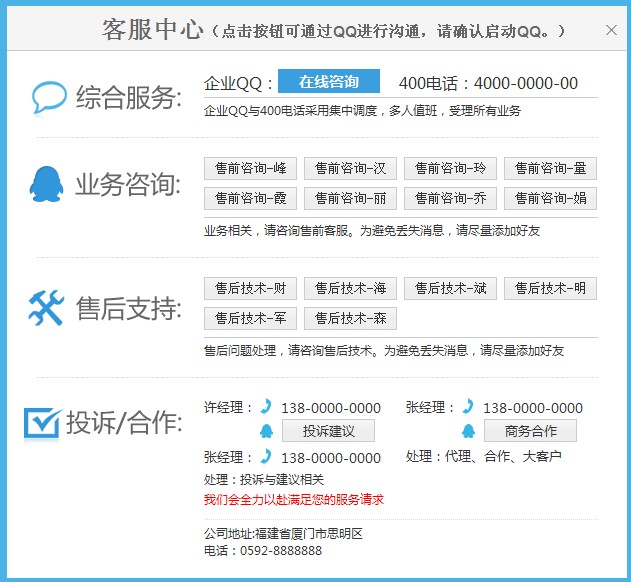
Task: Select the 售后技术-军 button
Action: 250,318
